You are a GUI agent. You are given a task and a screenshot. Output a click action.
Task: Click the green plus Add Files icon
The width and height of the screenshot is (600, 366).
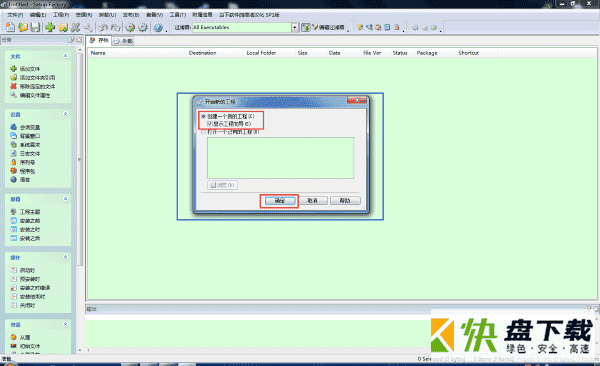(50, 27)
